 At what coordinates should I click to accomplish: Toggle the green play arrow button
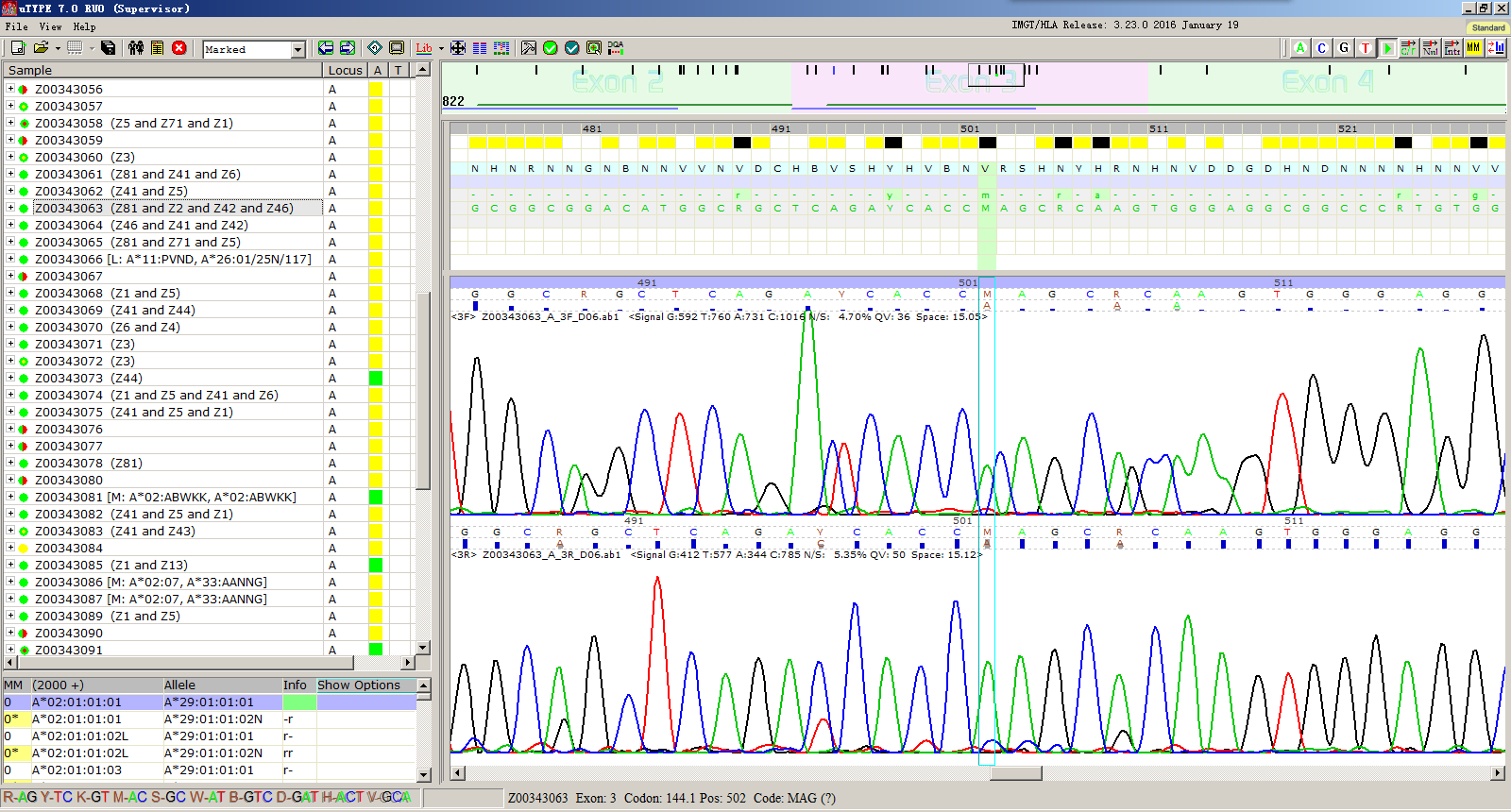(x=1387, y=48)
